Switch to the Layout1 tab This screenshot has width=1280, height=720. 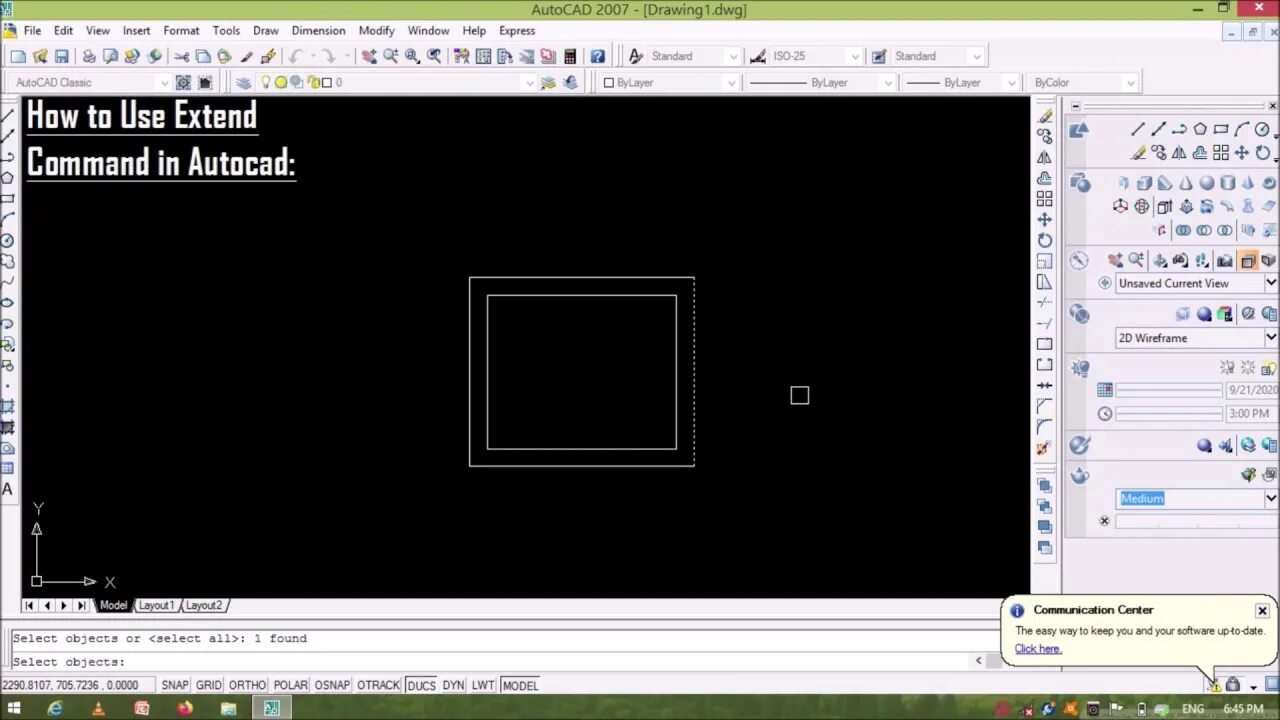[x=156, y=605]
